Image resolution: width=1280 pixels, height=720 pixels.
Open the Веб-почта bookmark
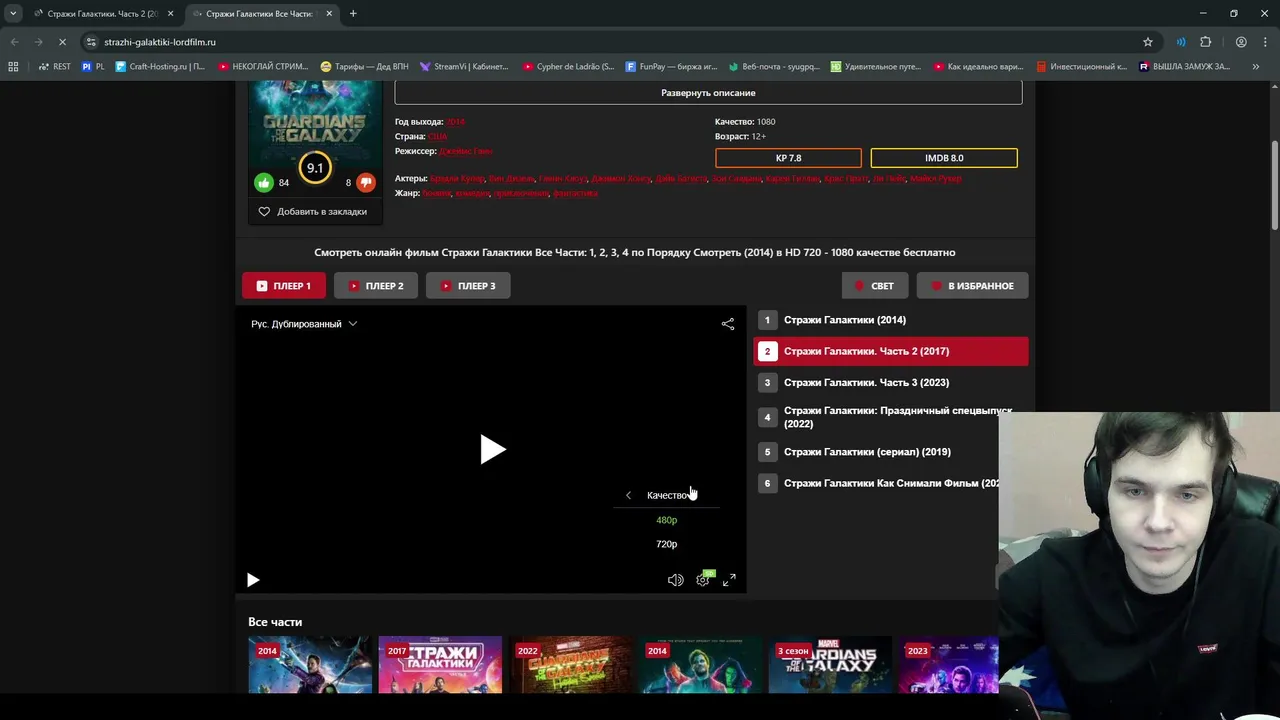pyautogui.click(x=774, y=67)
